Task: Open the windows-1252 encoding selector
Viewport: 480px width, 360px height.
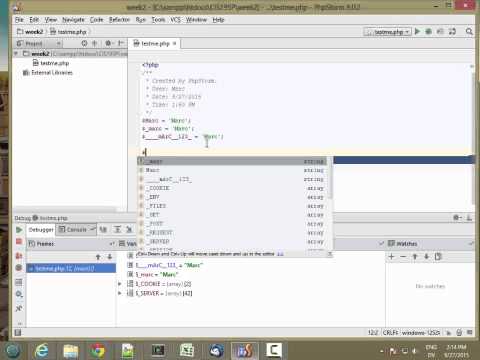Action: tap(421, 333)
